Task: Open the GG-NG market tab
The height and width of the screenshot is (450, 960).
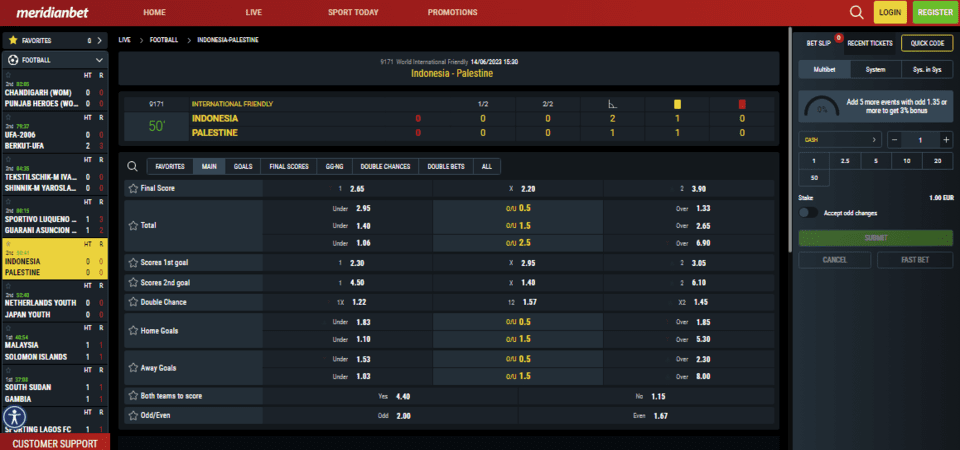Action: point(335,167)
